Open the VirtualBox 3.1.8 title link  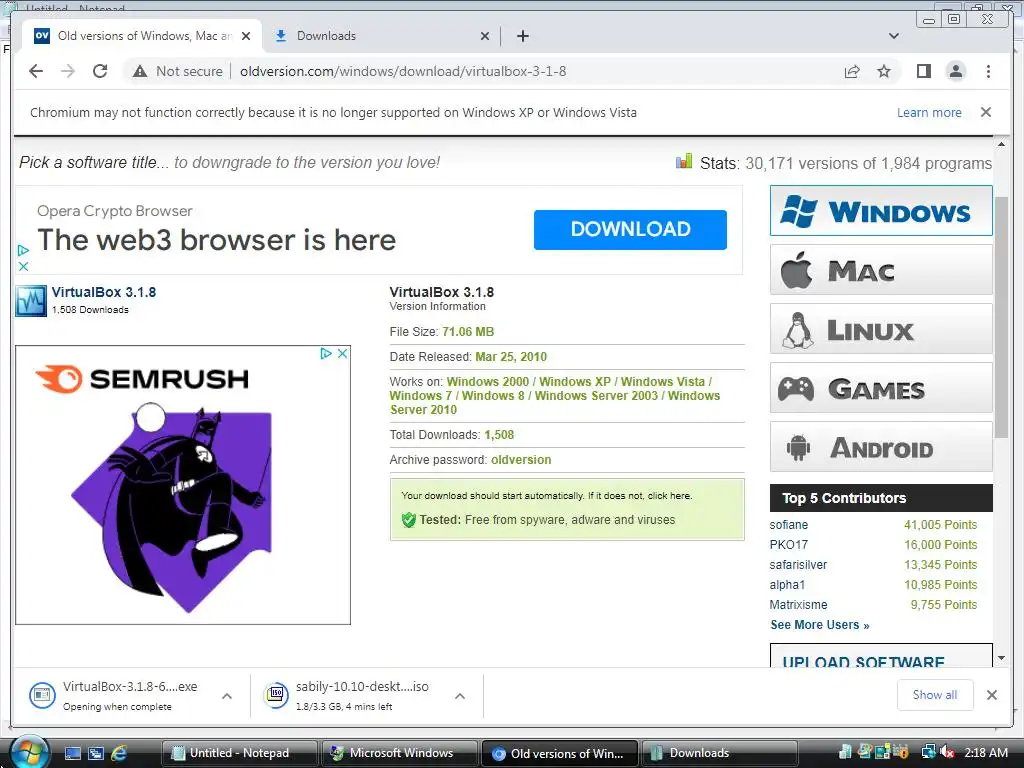point(104,292)
